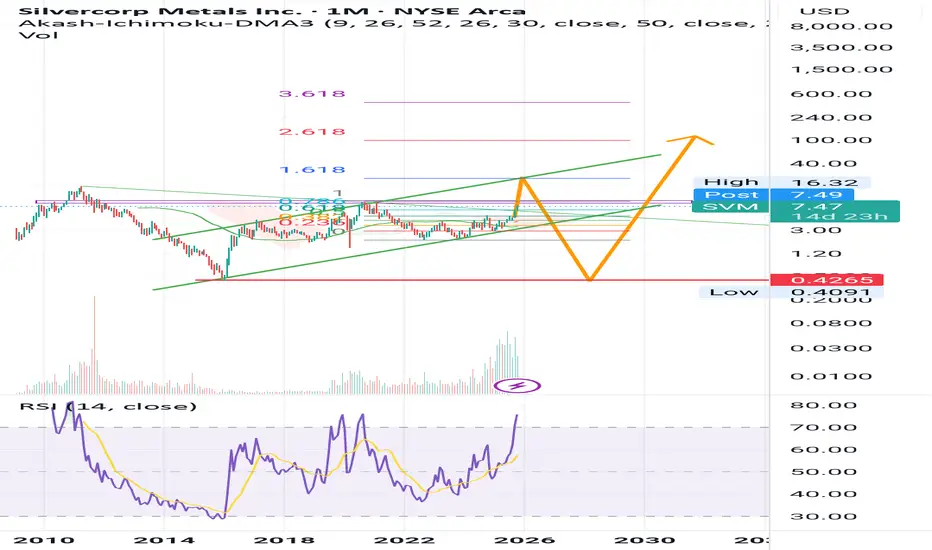Click the Post 7.49 price tag
Viewport: 932px width, 550px height.
click(x=774, y=195)
